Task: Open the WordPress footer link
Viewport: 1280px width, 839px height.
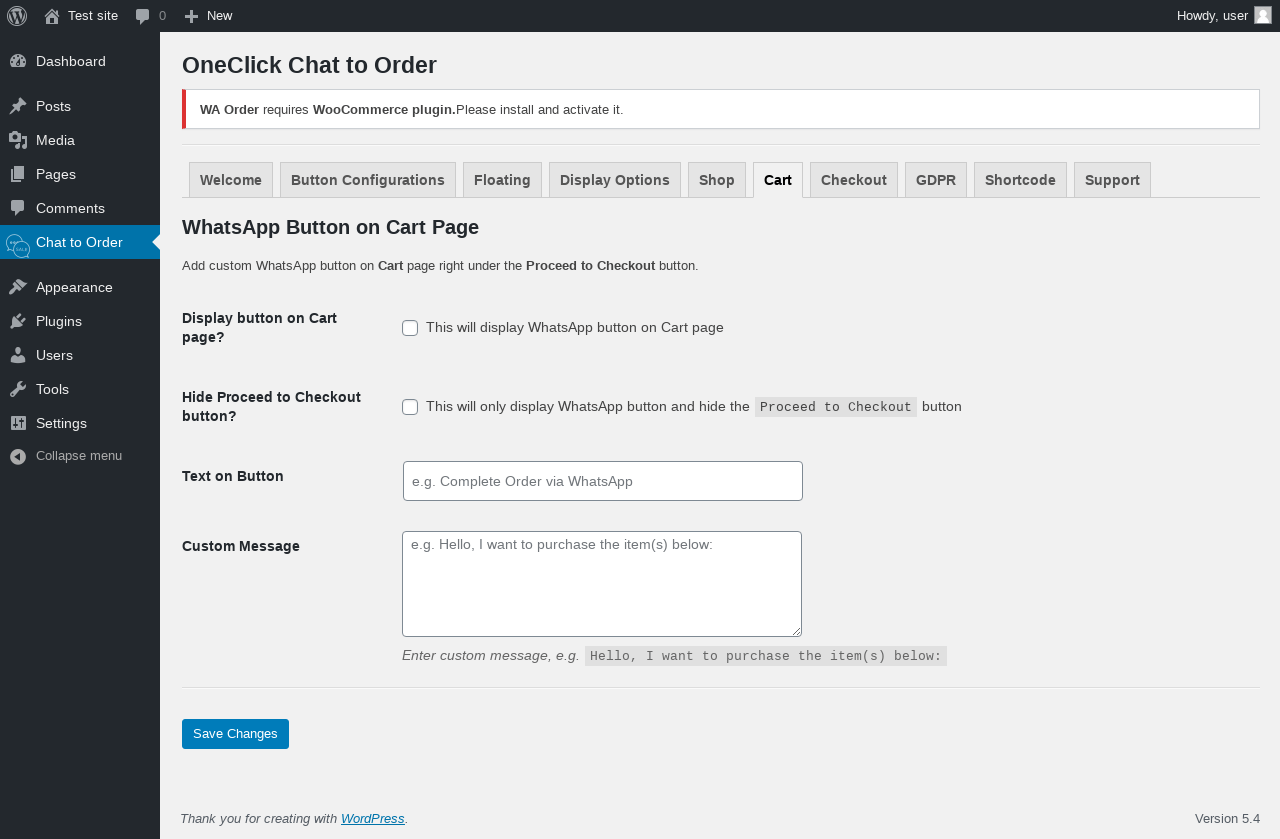Action: pos(373,818)
